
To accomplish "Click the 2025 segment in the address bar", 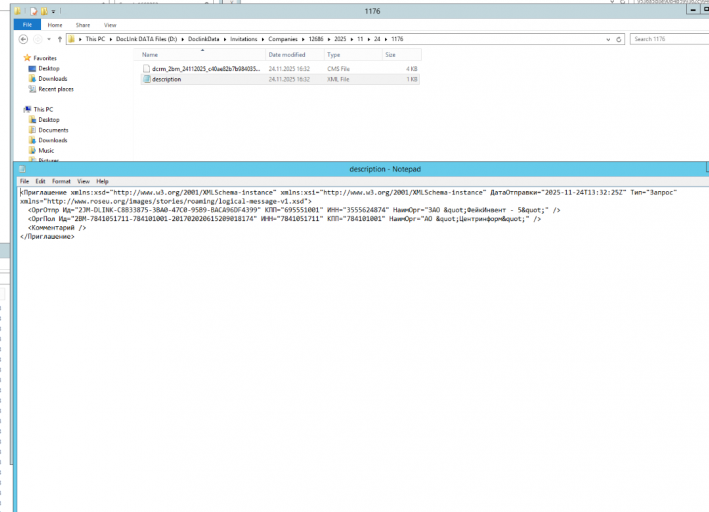I will (x=340, y=39).
